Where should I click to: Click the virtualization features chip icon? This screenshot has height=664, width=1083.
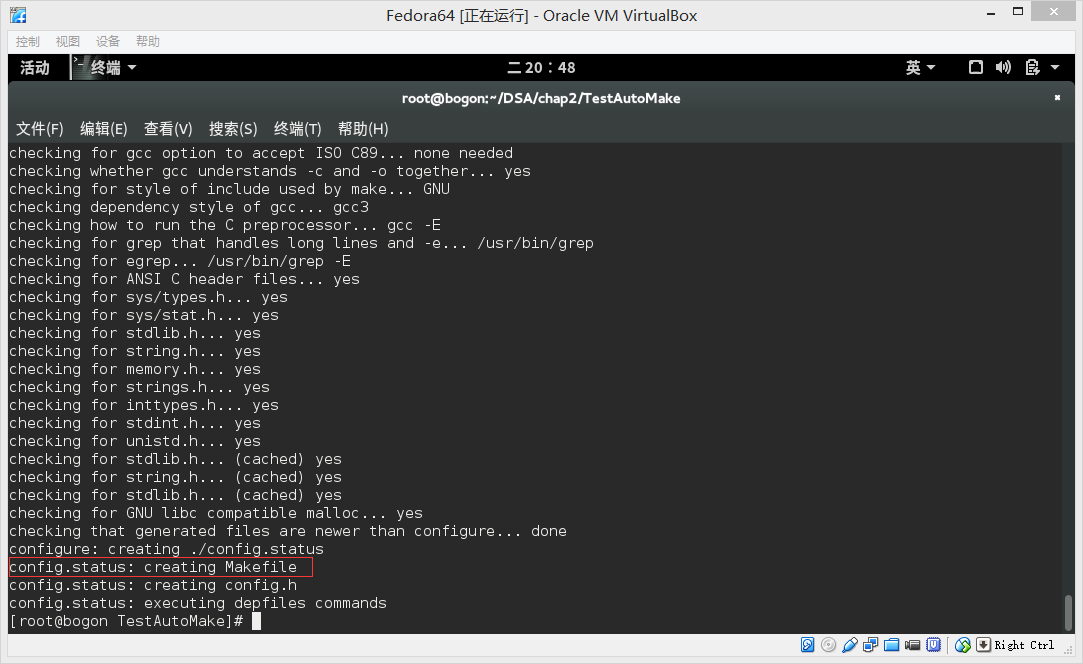pos(934,645)
